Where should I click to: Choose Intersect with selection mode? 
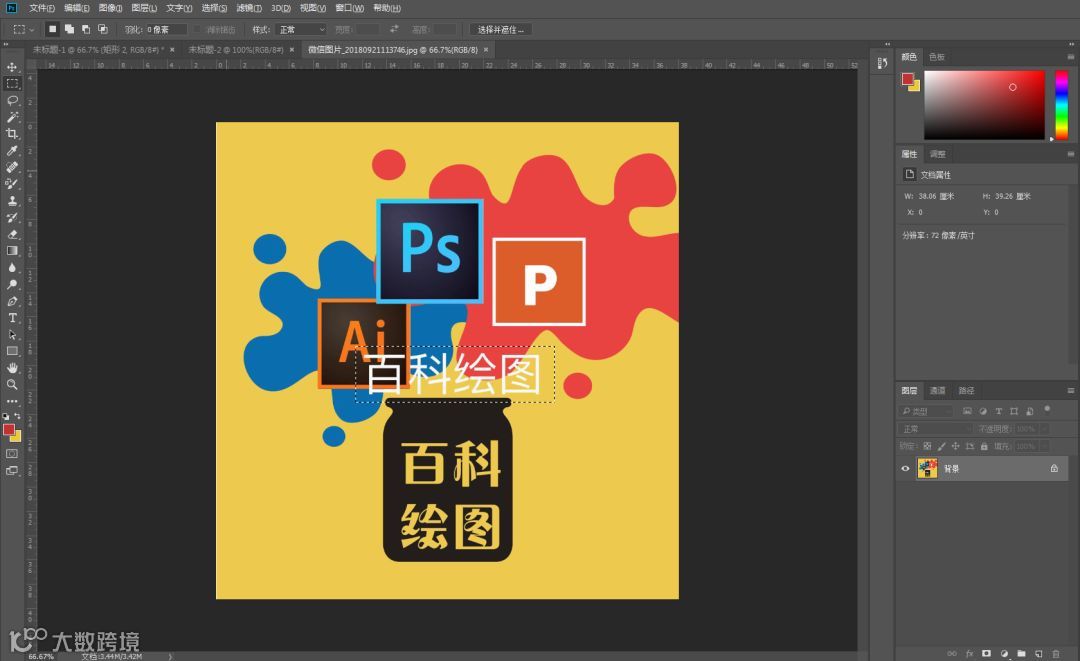click(x=103, y=29)
